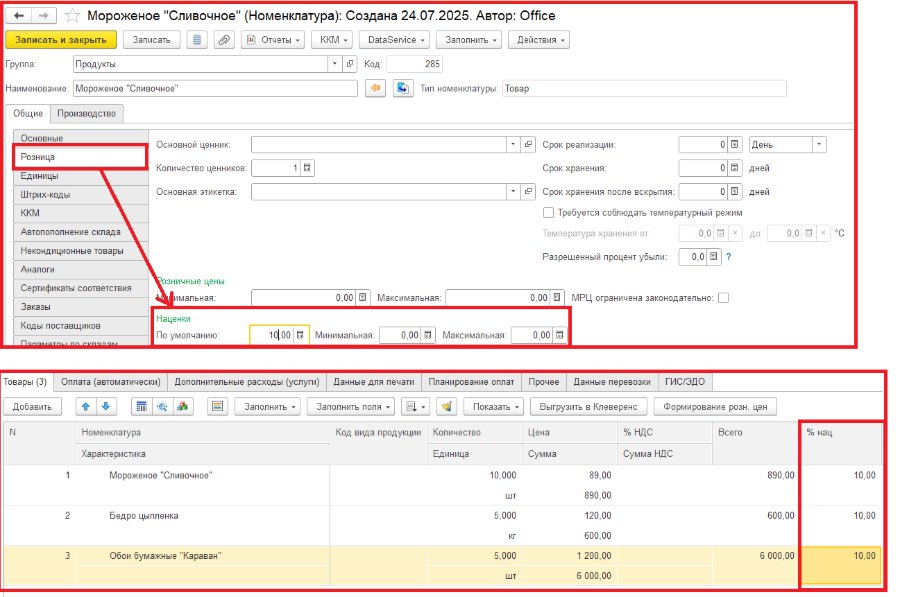The height and width of the screenshot is (597, 900).
Task: Click the help question mark near Разрешенный процент убыли
Action: (728, 257)
